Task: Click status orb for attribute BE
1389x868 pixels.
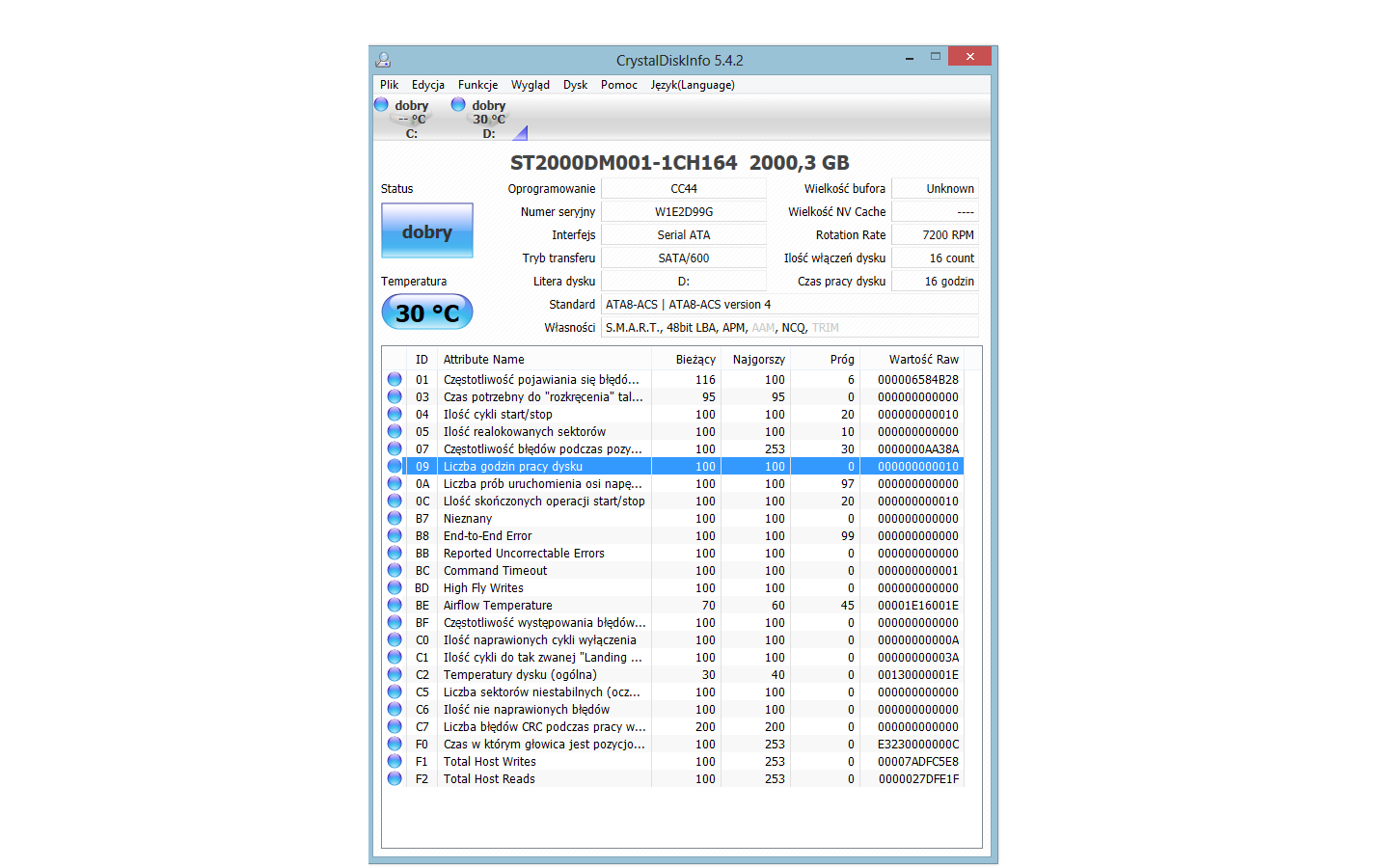Action: 395,605
